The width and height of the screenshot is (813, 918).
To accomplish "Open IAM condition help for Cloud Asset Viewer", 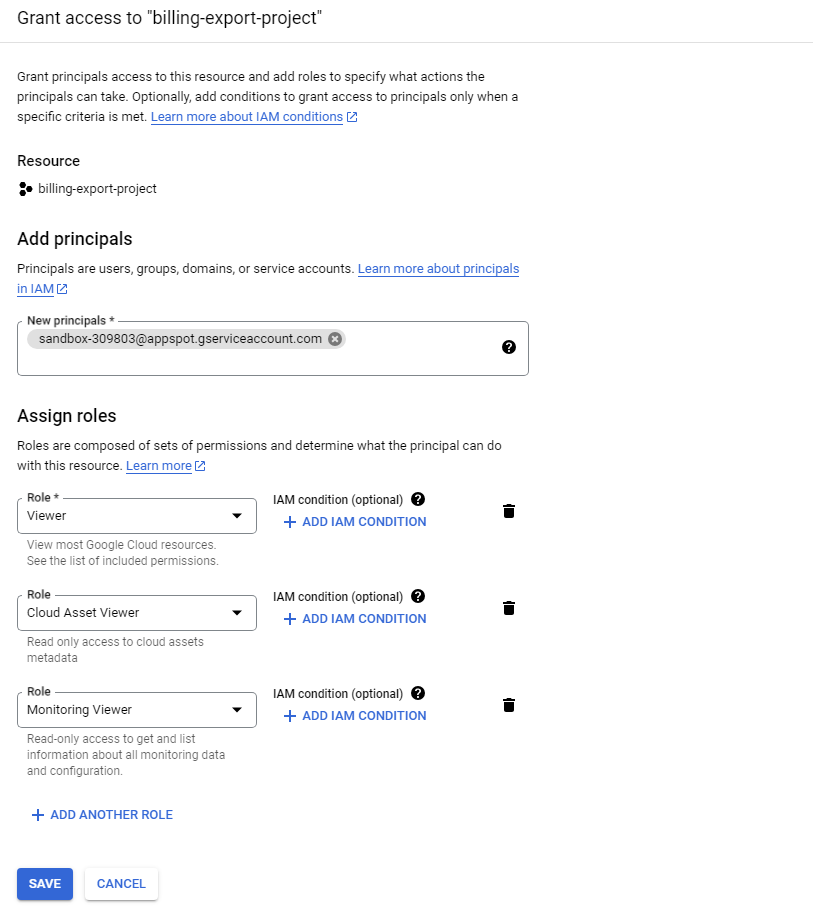I will pos(418,596).
